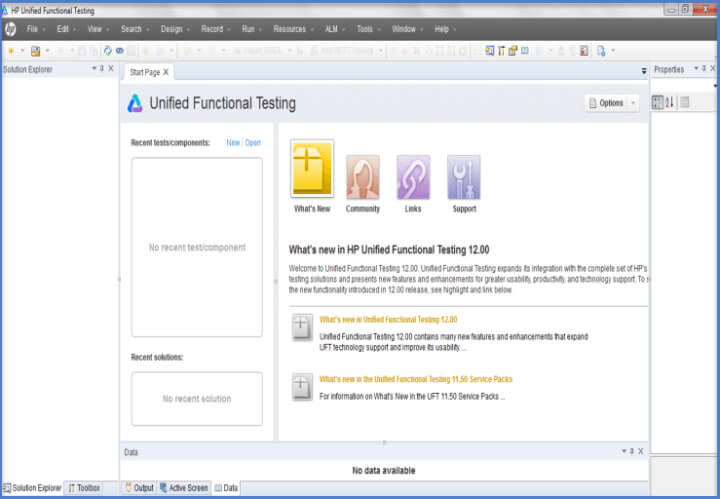Screen dimensions: 720x499
Task: Click the New link for recent tests
Action: click(x=232, y=143)
